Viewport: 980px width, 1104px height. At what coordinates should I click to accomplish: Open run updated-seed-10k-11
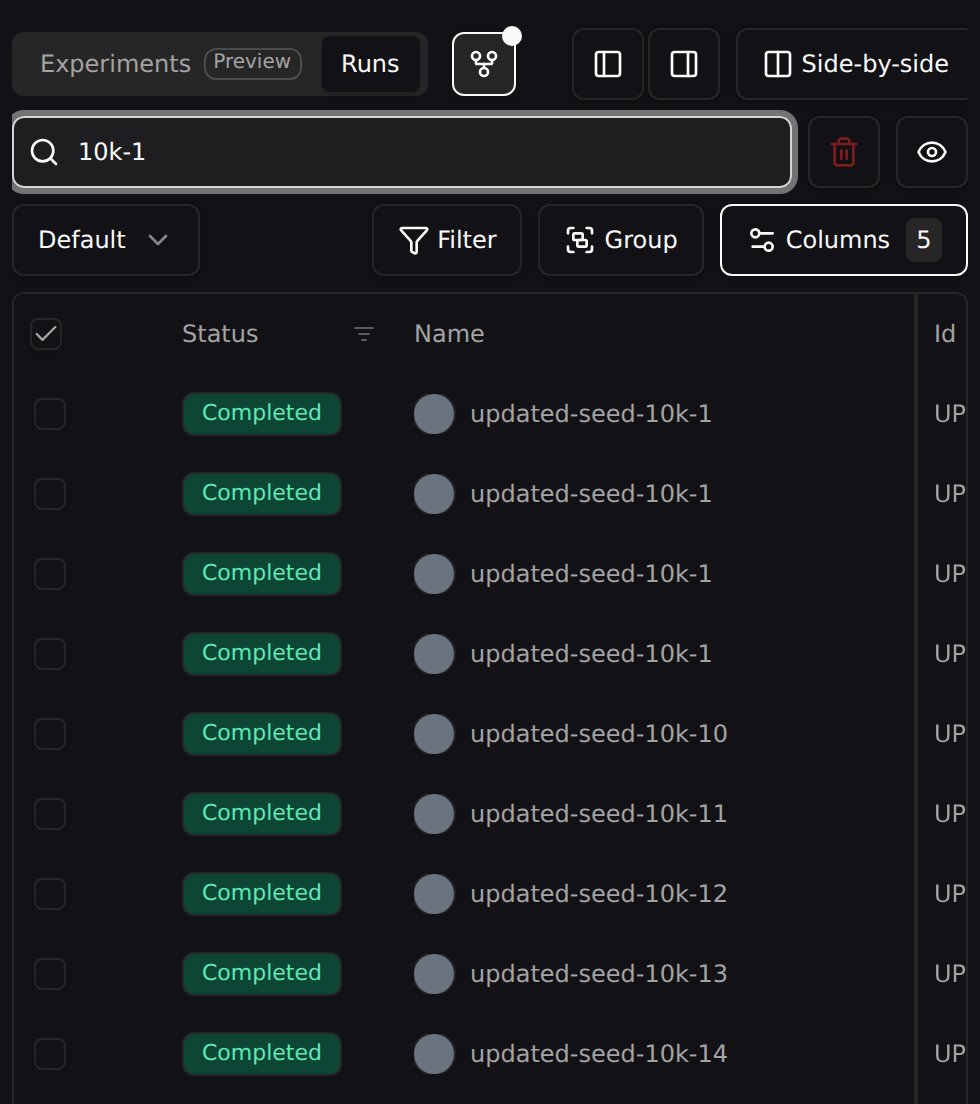598,814
